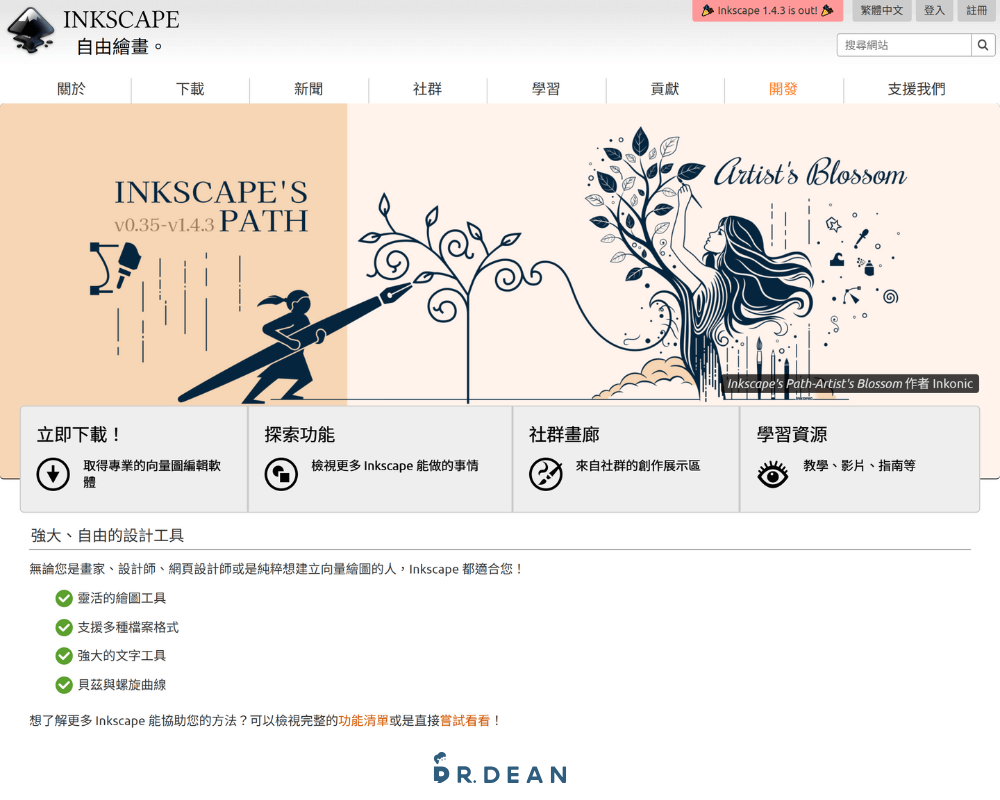Click the Inkscape mountain logo icon
The width and height of the screenshot is (1000, 800).
tap(30, 30)
